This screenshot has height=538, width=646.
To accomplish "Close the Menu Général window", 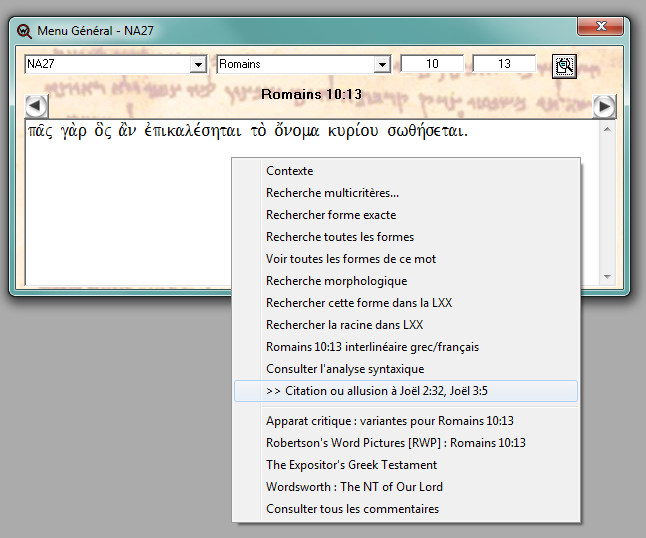I will pos(601,26).
